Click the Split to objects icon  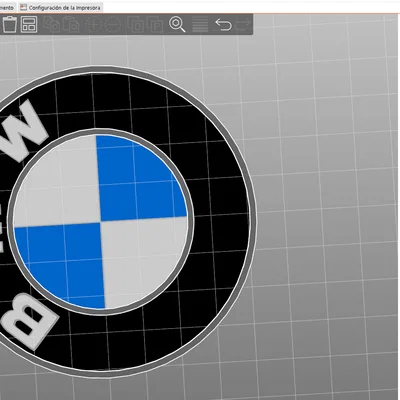tap(136, 24)
